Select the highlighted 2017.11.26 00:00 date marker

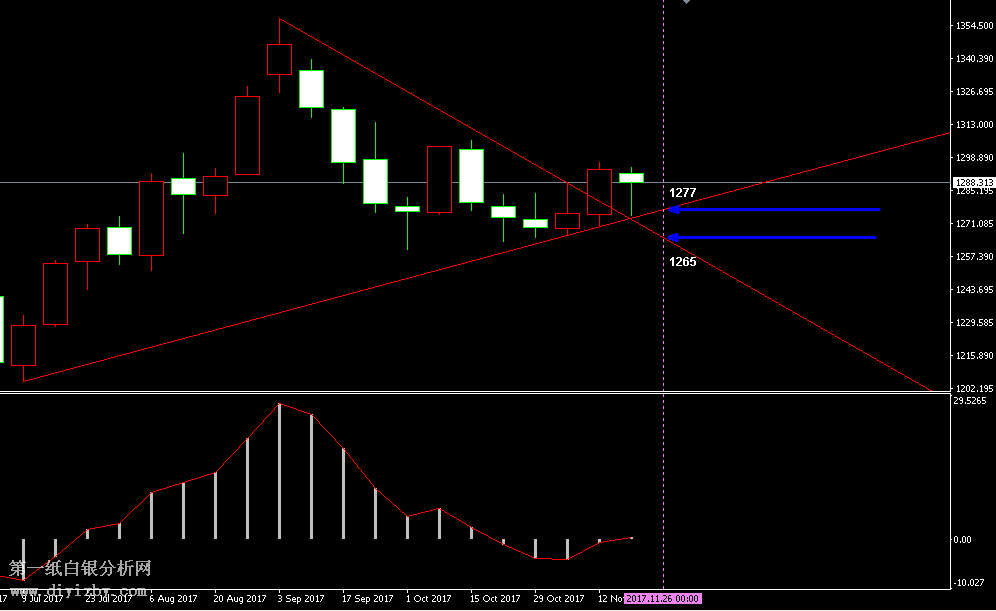pyautogui.click(x=663, y=598)
